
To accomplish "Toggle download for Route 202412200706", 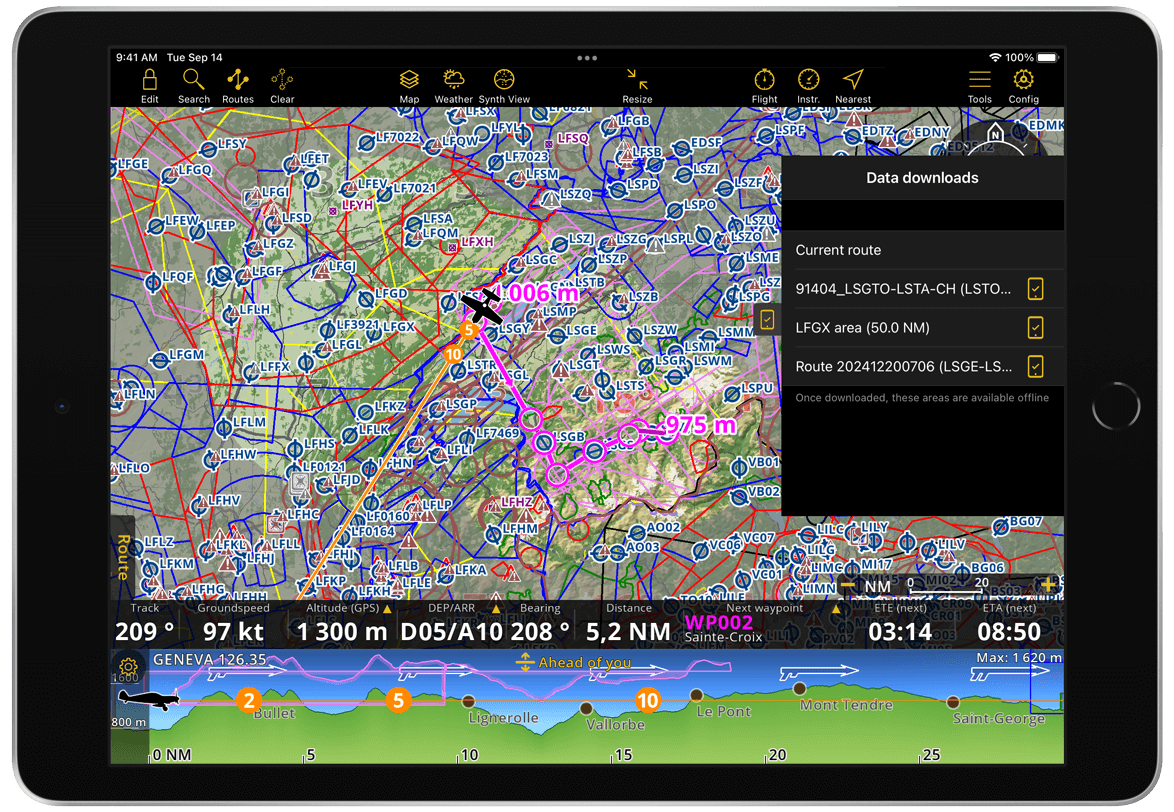I will (1035, 367).
